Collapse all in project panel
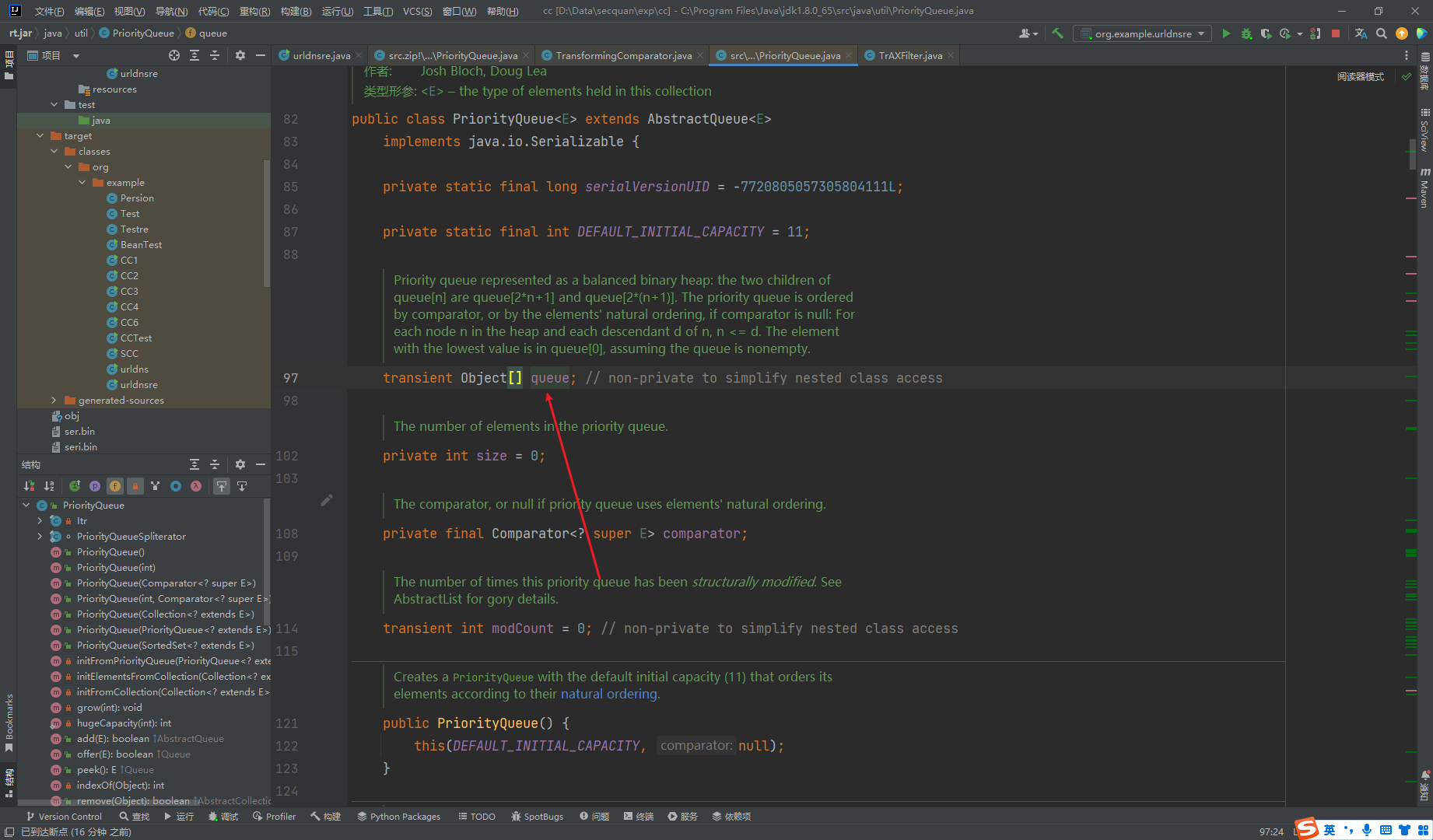The image size is (1433, 840). pos(215,55)
